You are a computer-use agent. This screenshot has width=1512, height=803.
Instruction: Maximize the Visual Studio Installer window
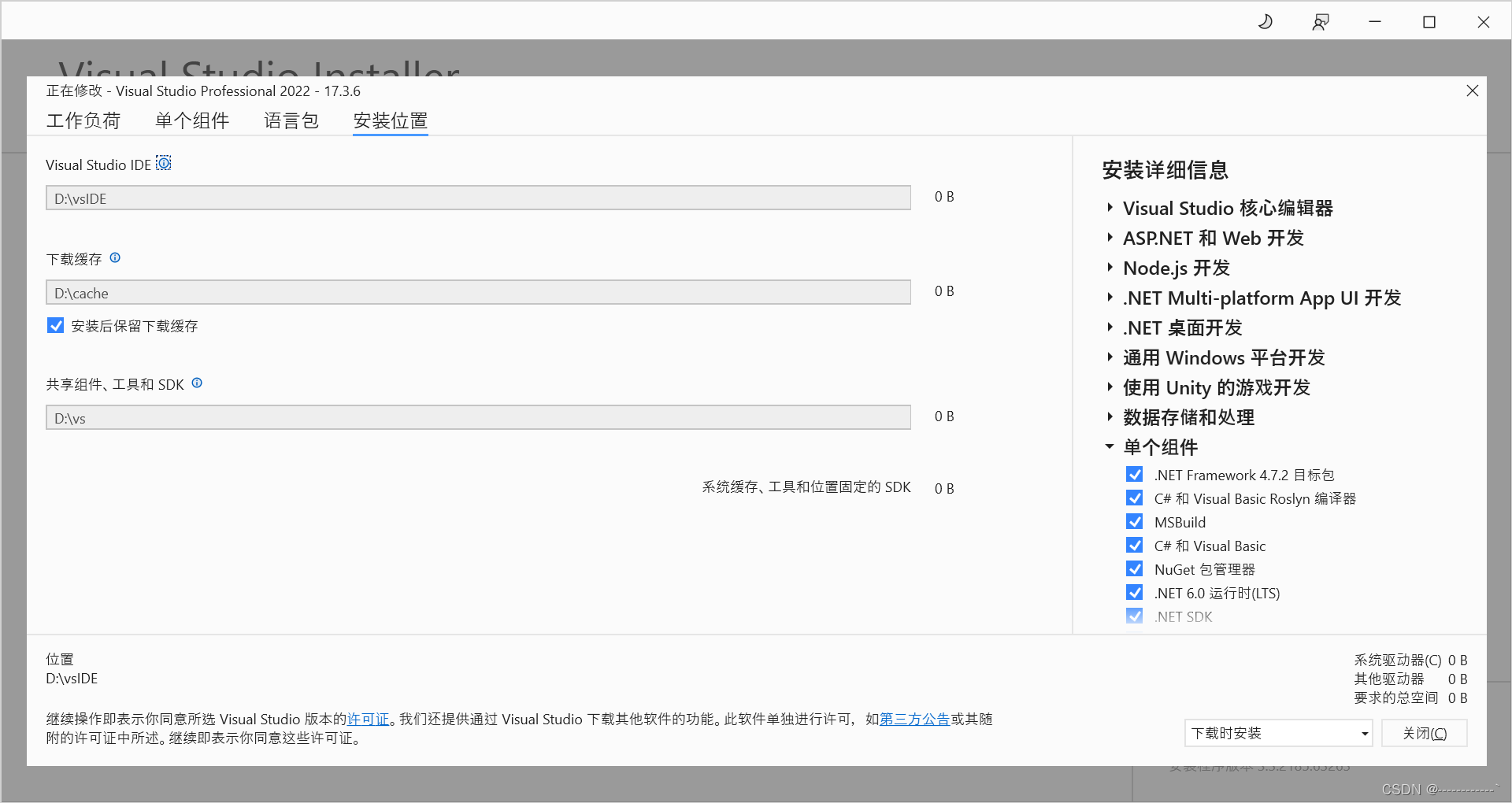pos(1429,22)
